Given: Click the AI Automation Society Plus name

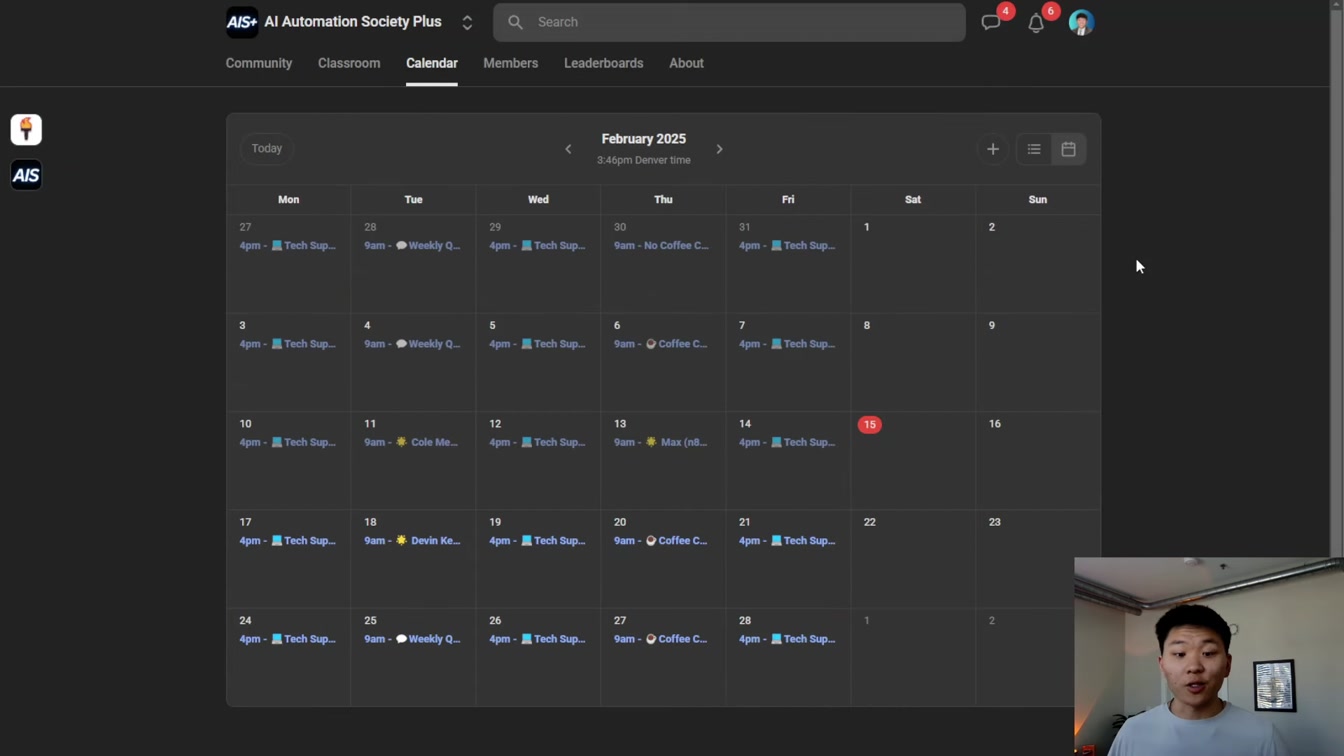Looking at the screenshot, I should [353, 22].
